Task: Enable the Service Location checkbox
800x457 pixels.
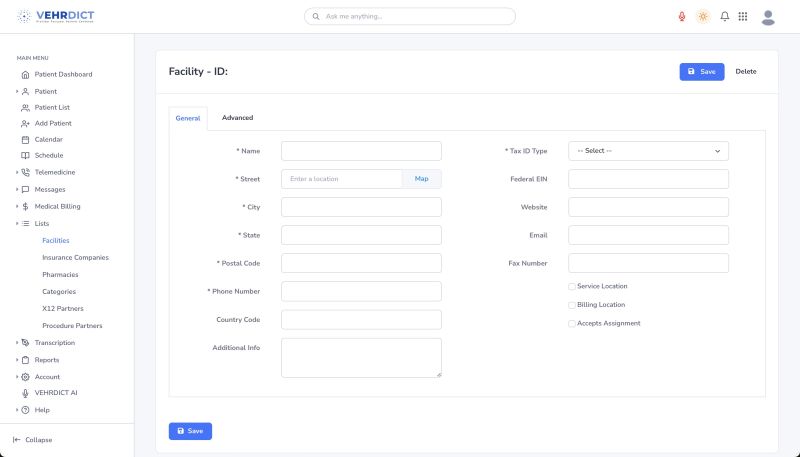Action: click(x=572, y=286)
